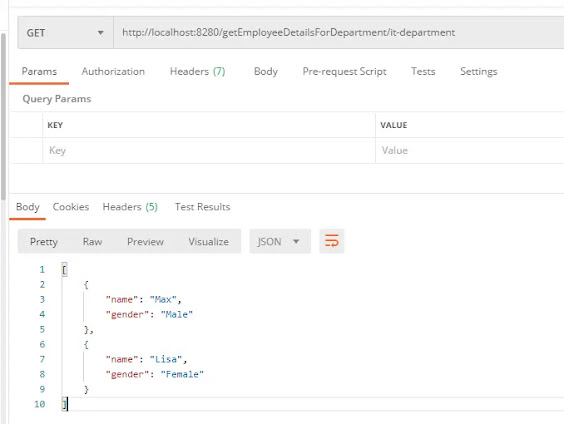Open the Pre-request Script tab
This screenshot has width=564, height=424.
point(344,71)
